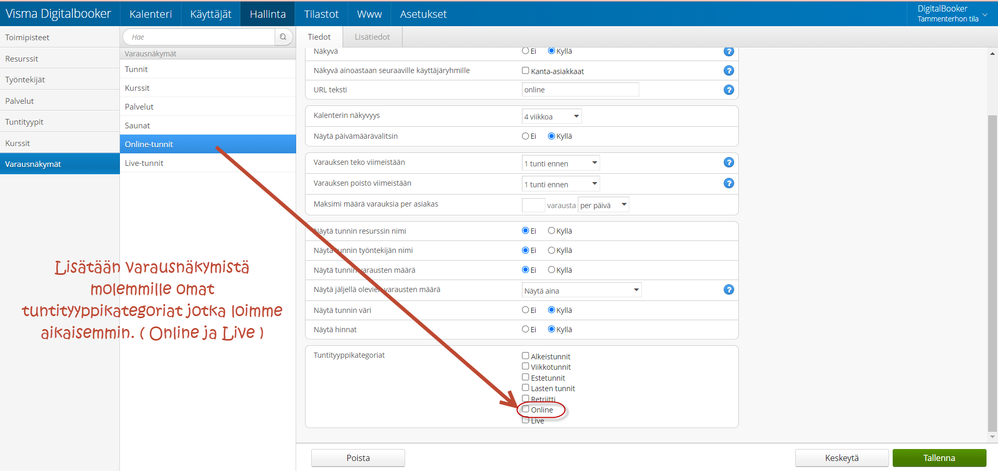Open the Varauksen poisto viimeistään dropdown

(560, 184)
